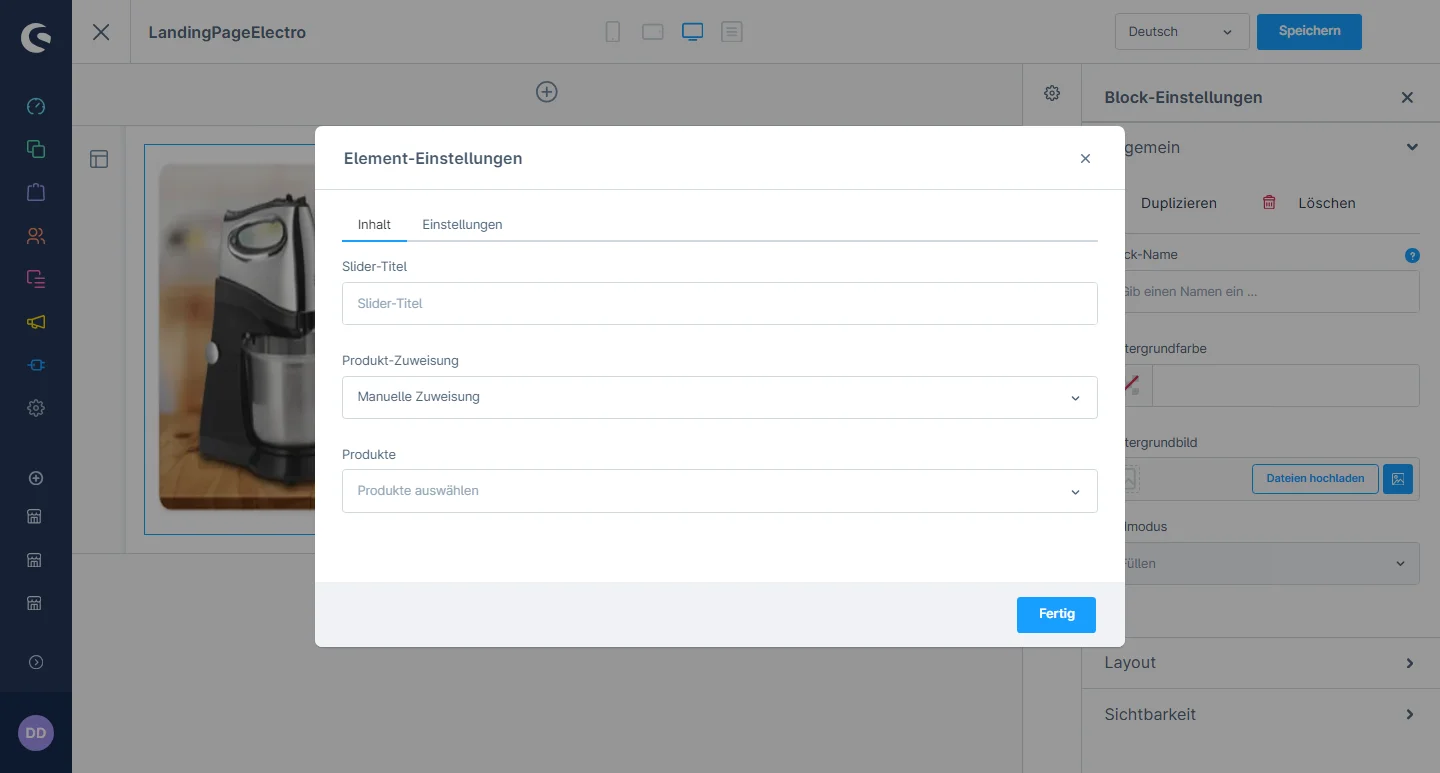Image resolution: width=1440 pixels, height=773 pixels.
Task: Open the Produkt-Zuweisung dropdown
Action: [x=719, y=397]
